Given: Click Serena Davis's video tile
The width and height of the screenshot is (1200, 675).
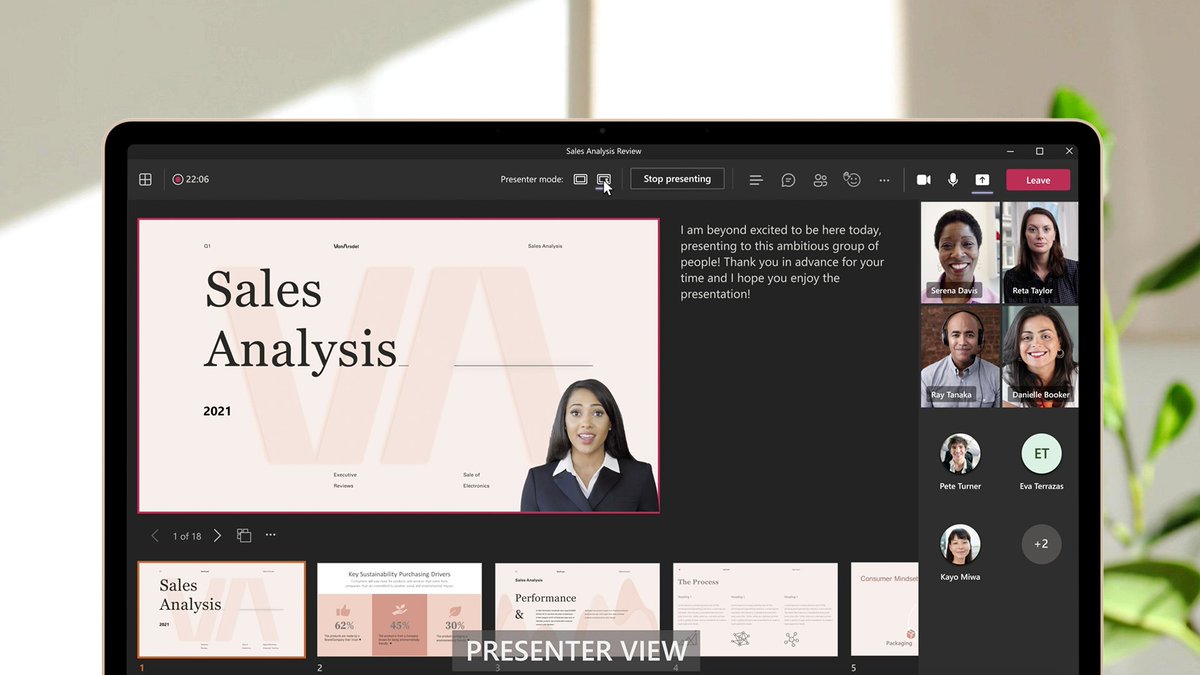Looking at the screenshot, I should (959, 252).
